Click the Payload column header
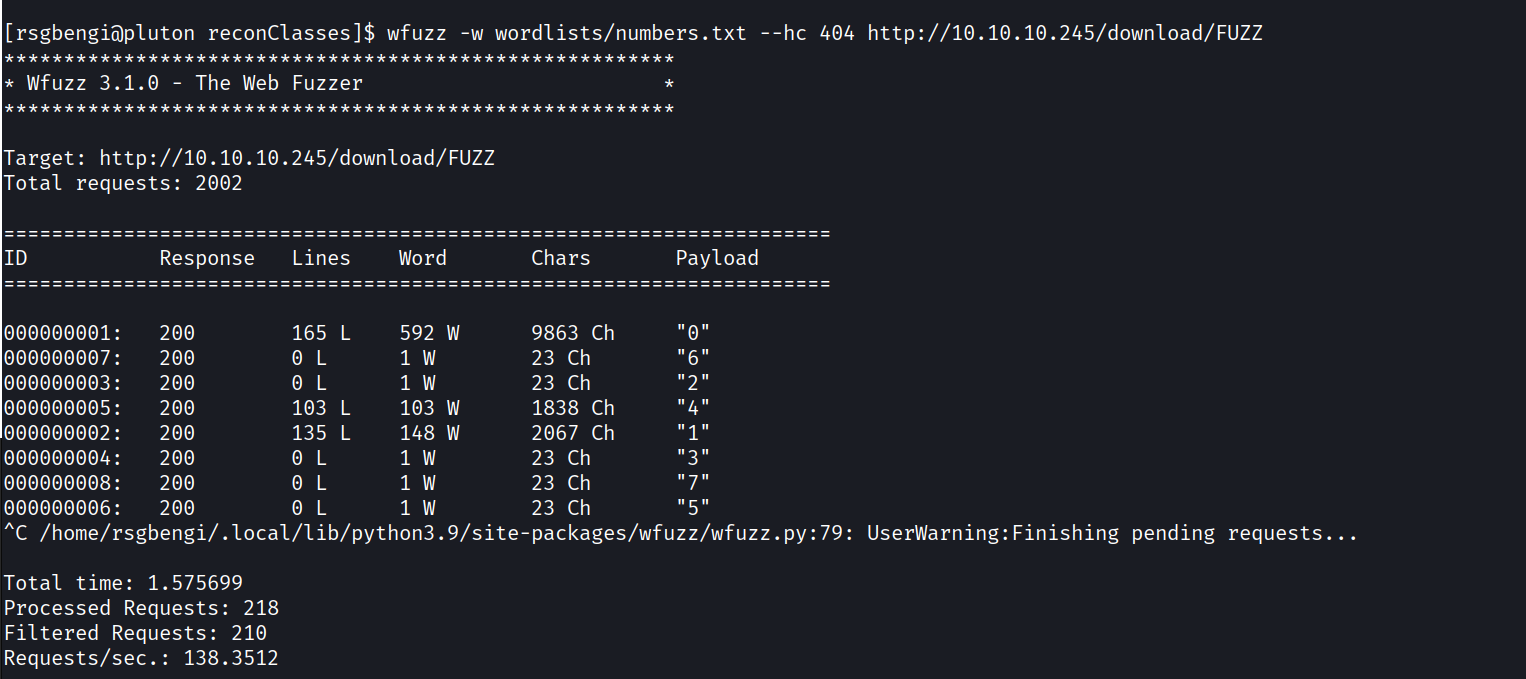Screen dimensions: 1526x679 716,258
